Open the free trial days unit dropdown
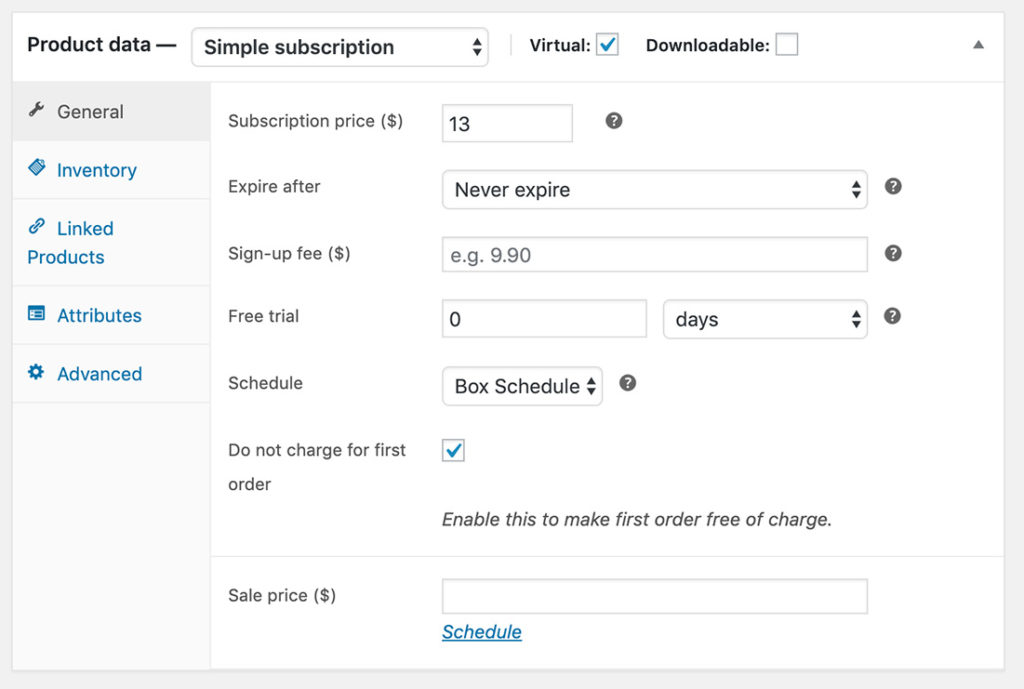 point(765,319)
